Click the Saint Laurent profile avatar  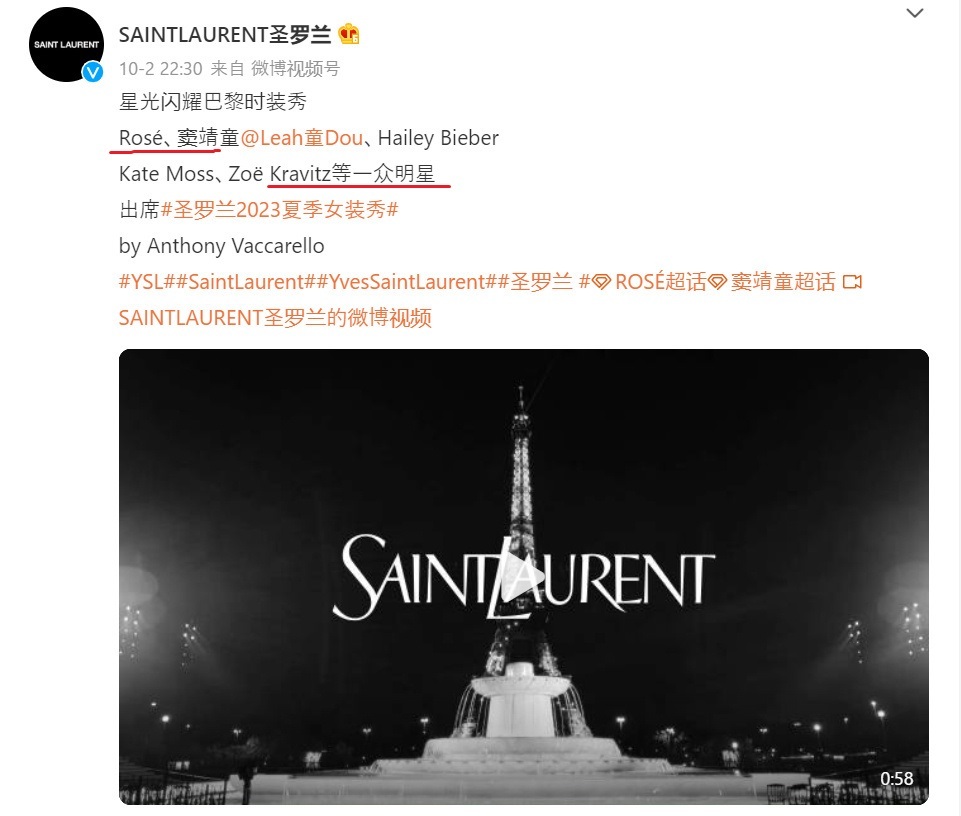point(66,44)
